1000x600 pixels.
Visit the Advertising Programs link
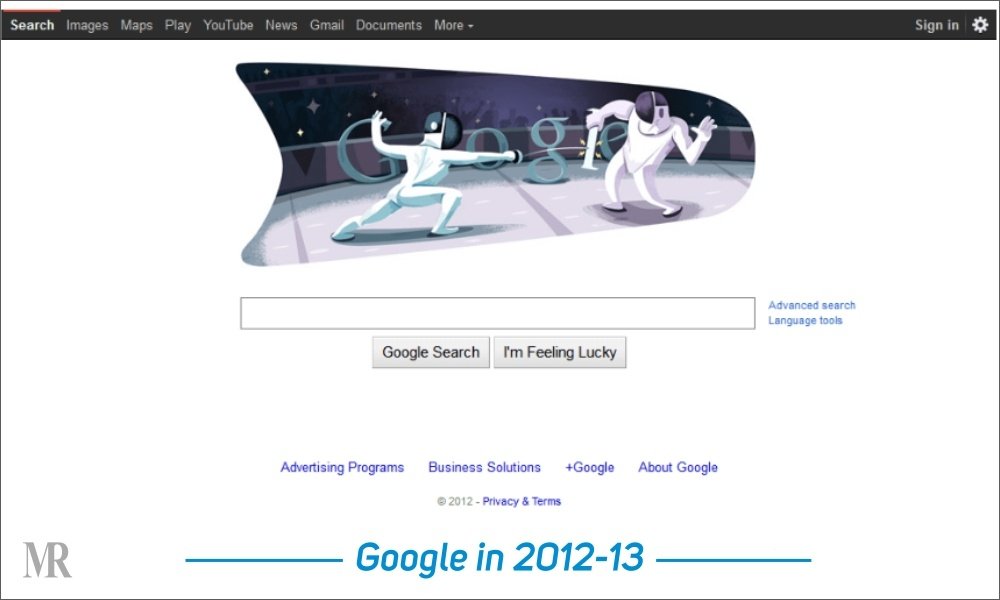point(342,467)
